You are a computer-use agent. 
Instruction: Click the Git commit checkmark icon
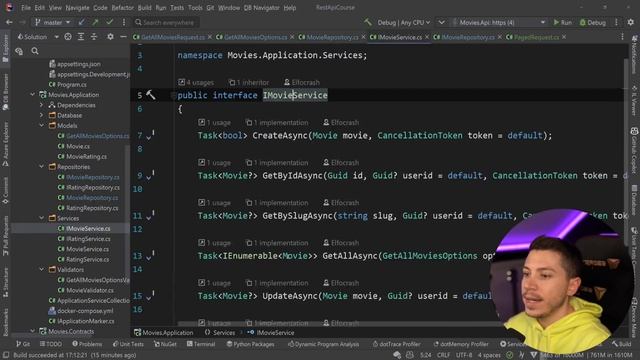coord(109,22)
